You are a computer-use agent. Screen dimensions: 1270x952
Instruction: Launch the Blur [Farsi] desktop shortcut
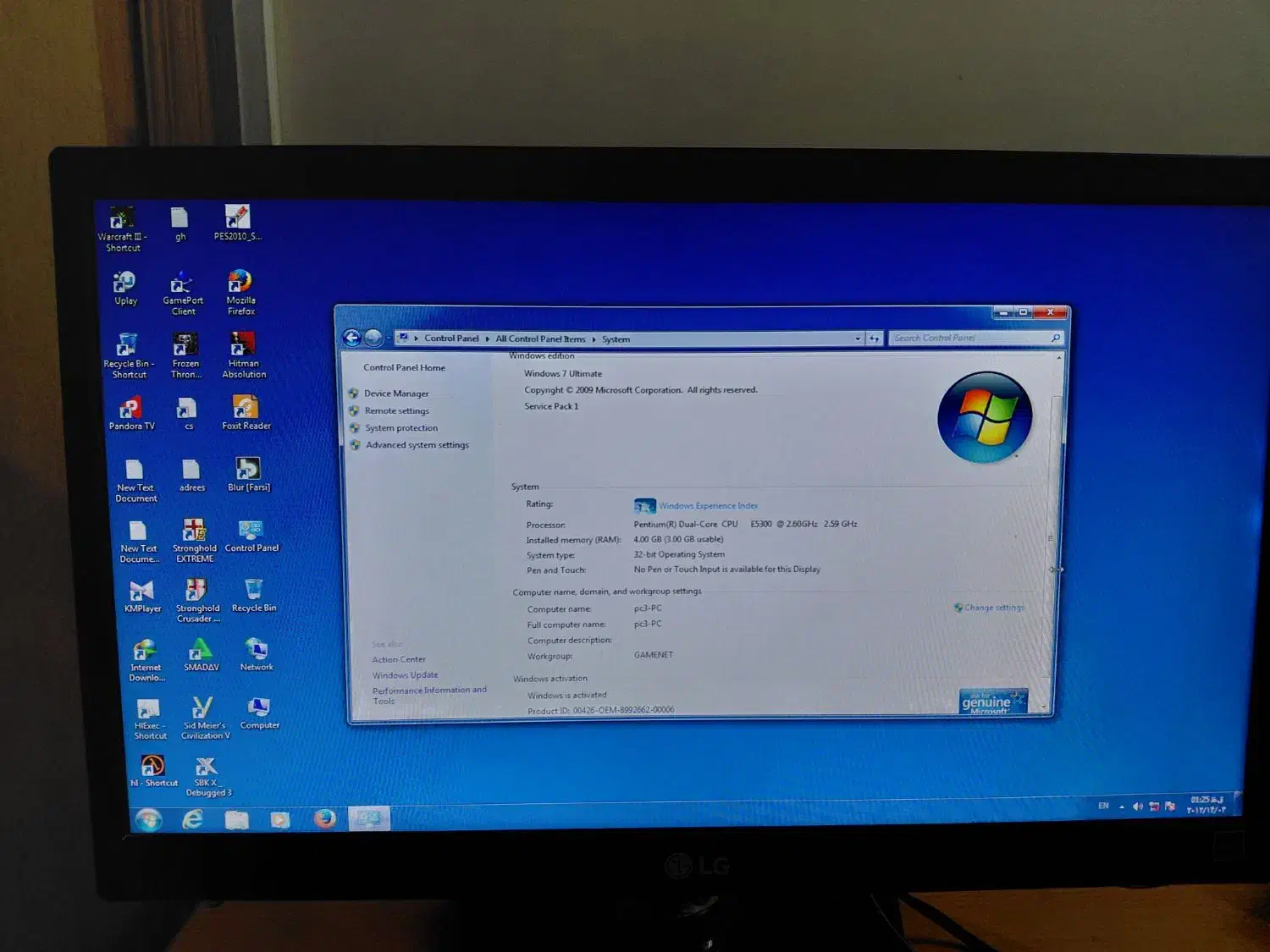(249, 474)
